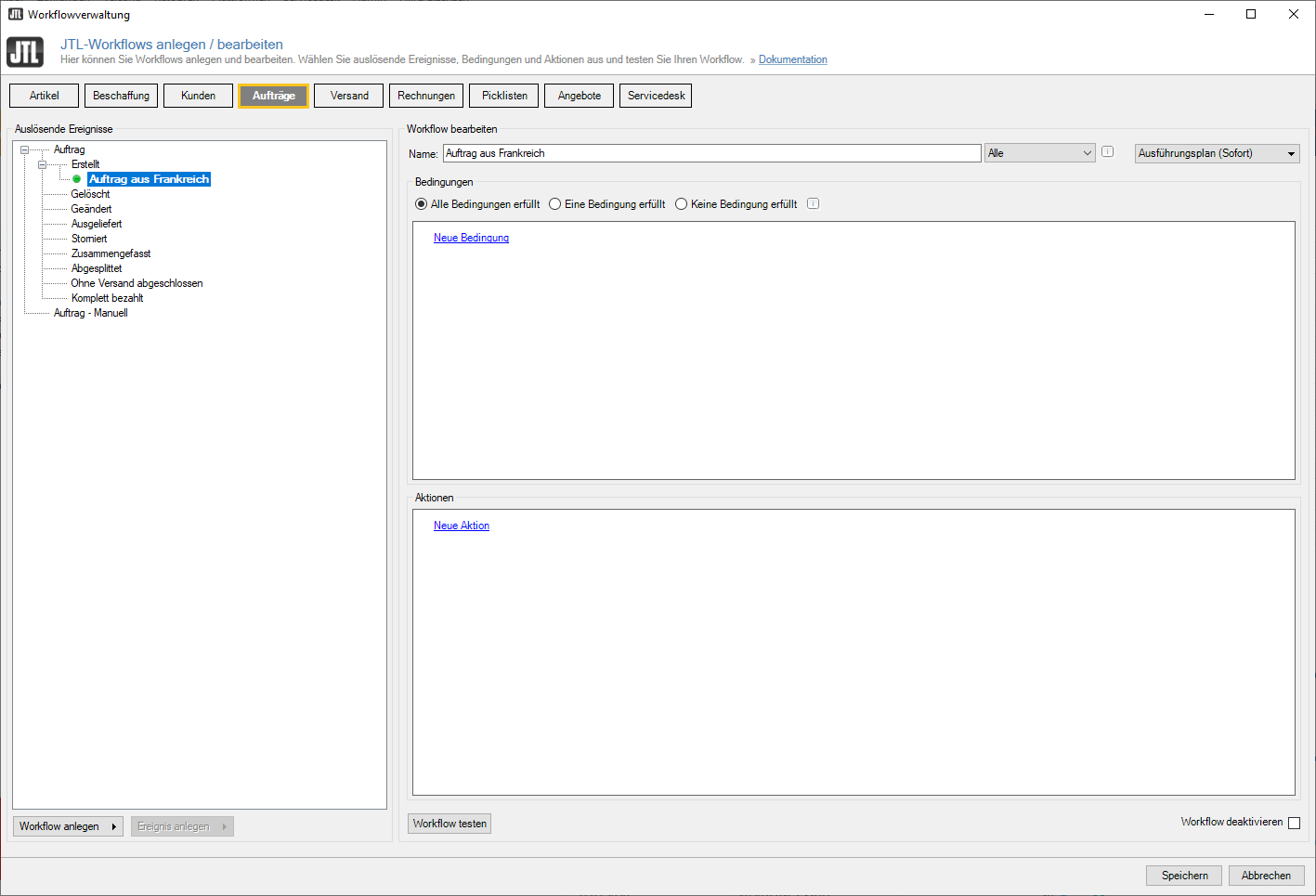
Task: Select the Auftrag root label
Action: click(69, 149)
